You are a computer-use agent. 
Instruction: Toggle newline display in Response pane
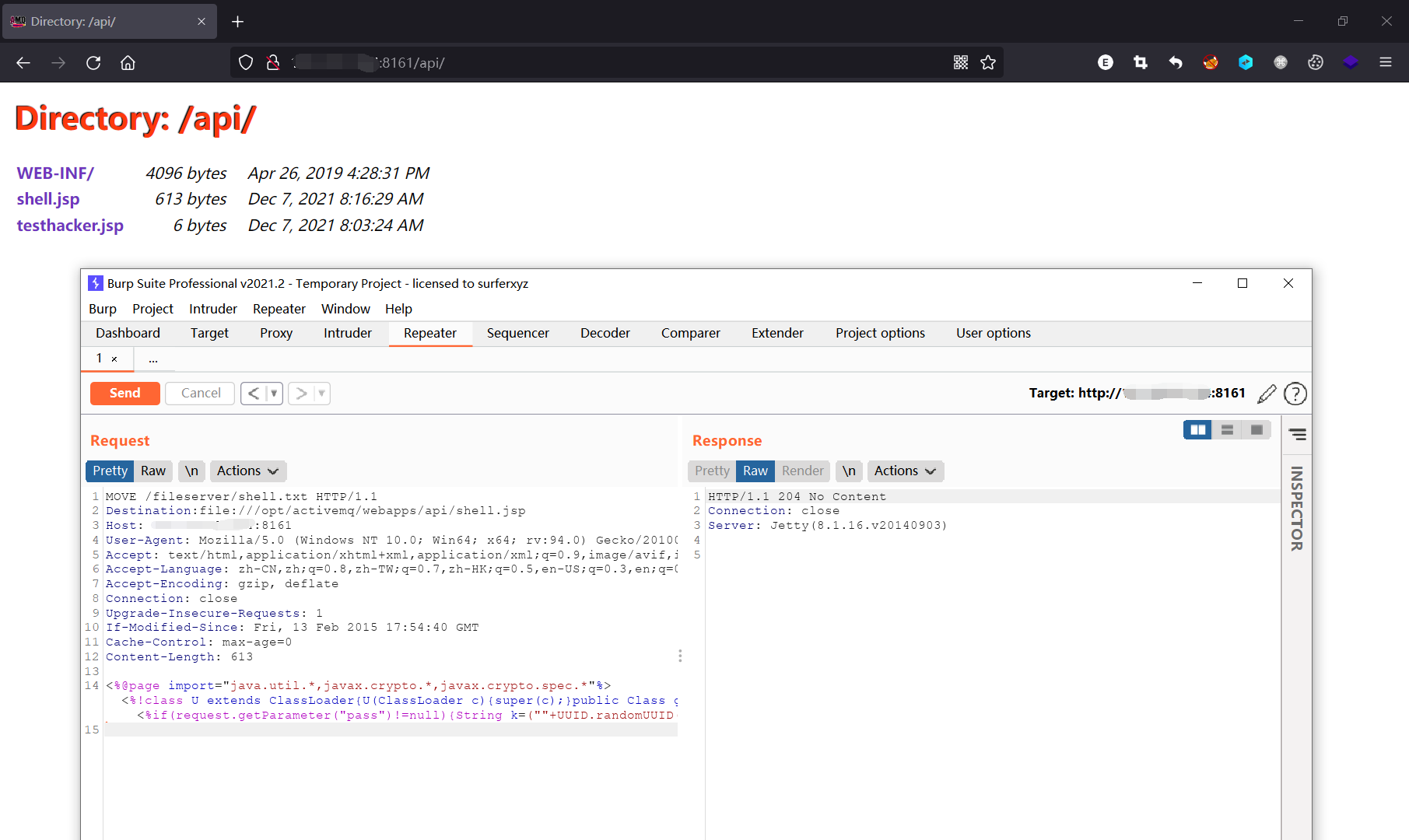click(x=849, y=471)
